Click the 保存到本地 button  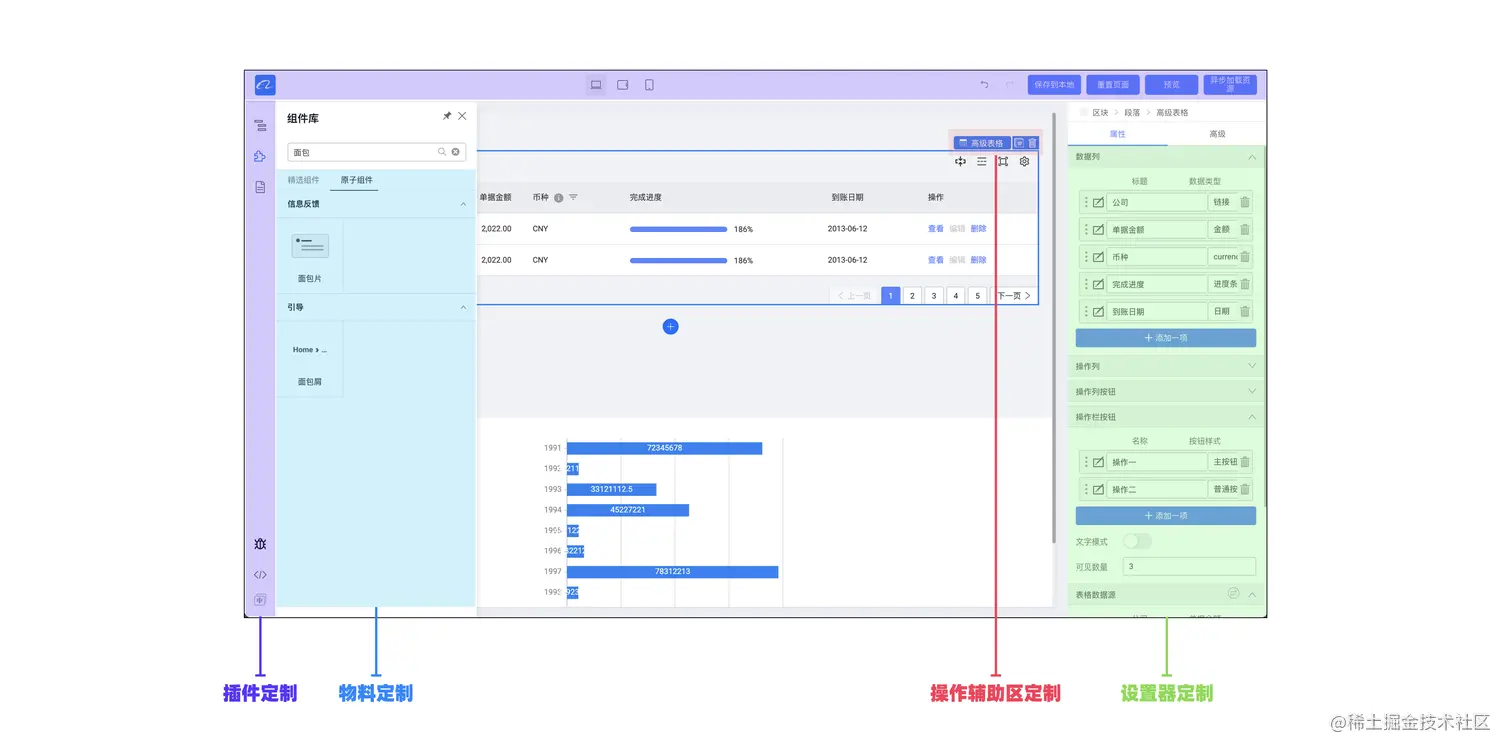pyautogui.click(x=1054, y=85)
